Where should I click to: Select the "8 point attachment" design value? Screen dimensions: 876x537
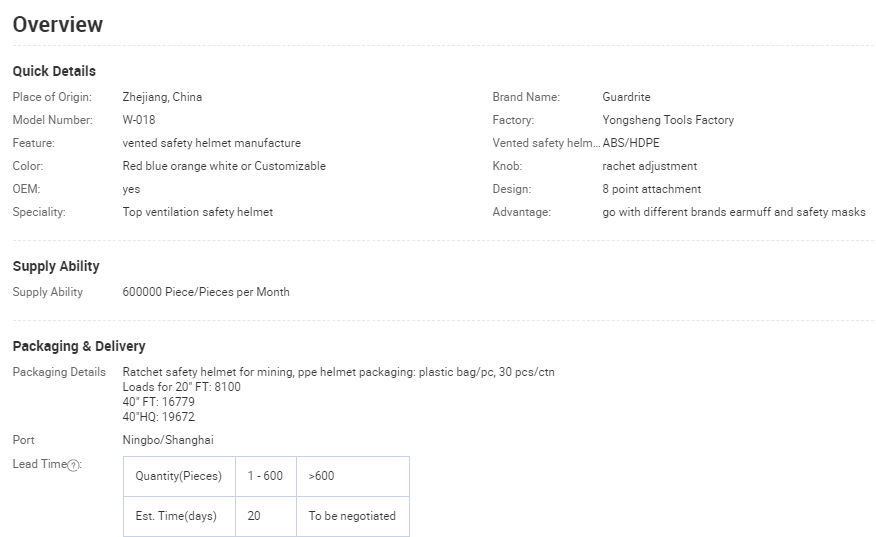tap(652, 189)
